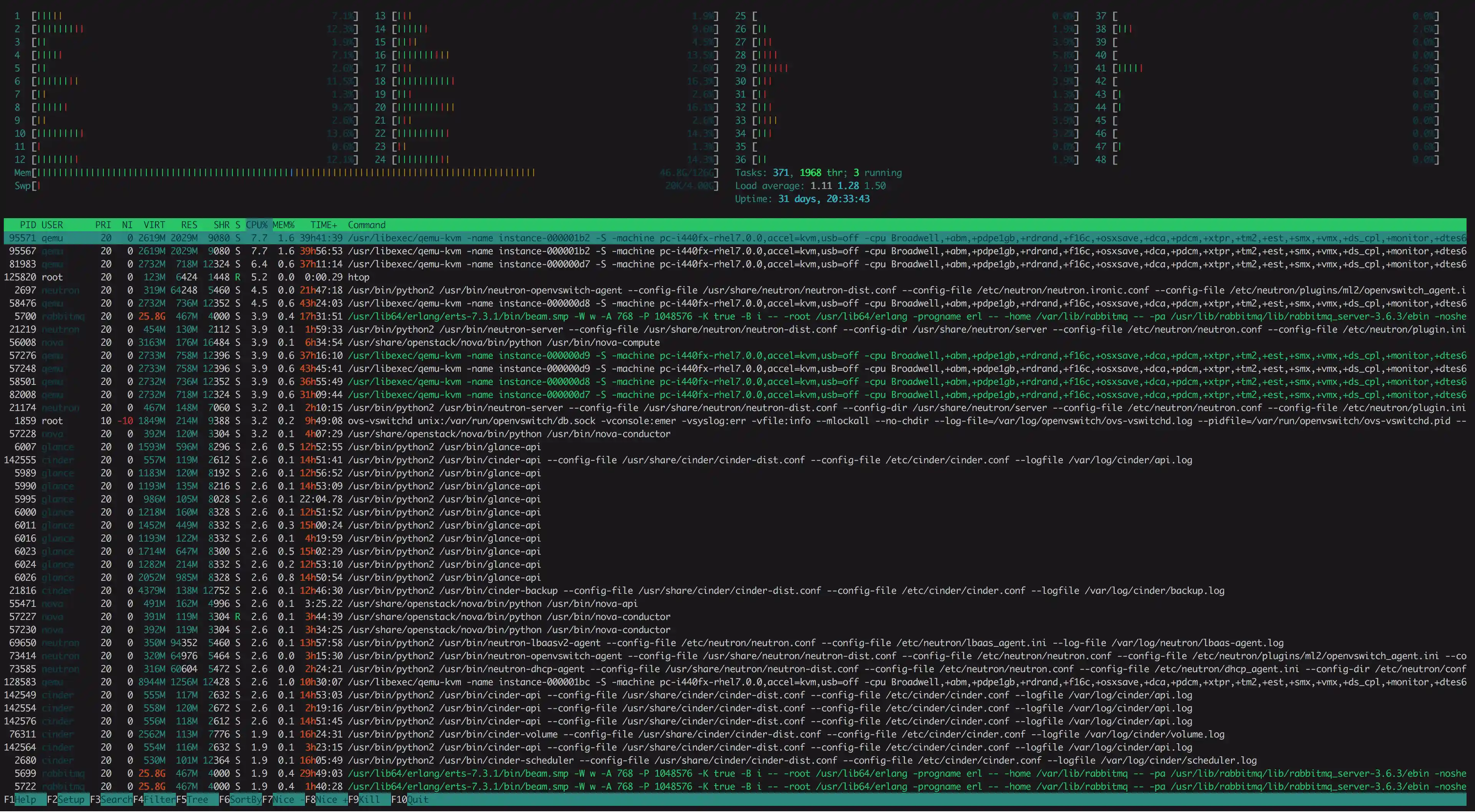This screenshot has width=1475, height=812.
Task: Sort processes by the TIME+ column
Action: click(x=323, y=224)
